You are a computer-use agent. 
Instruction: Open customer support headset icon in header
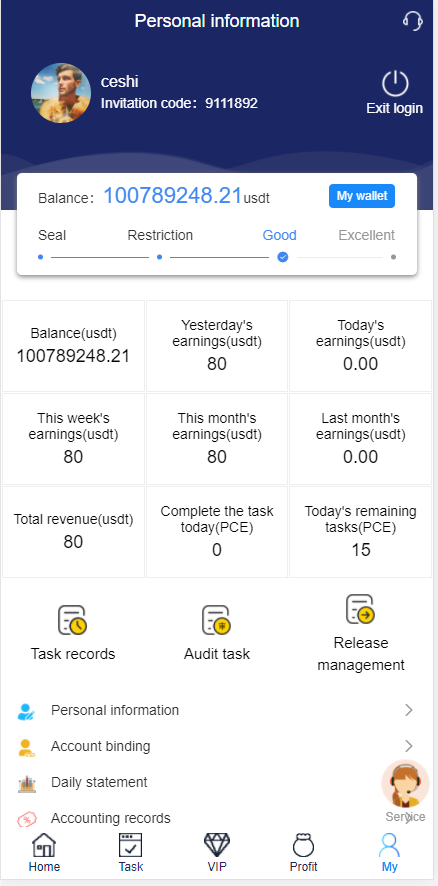point(413,21)
